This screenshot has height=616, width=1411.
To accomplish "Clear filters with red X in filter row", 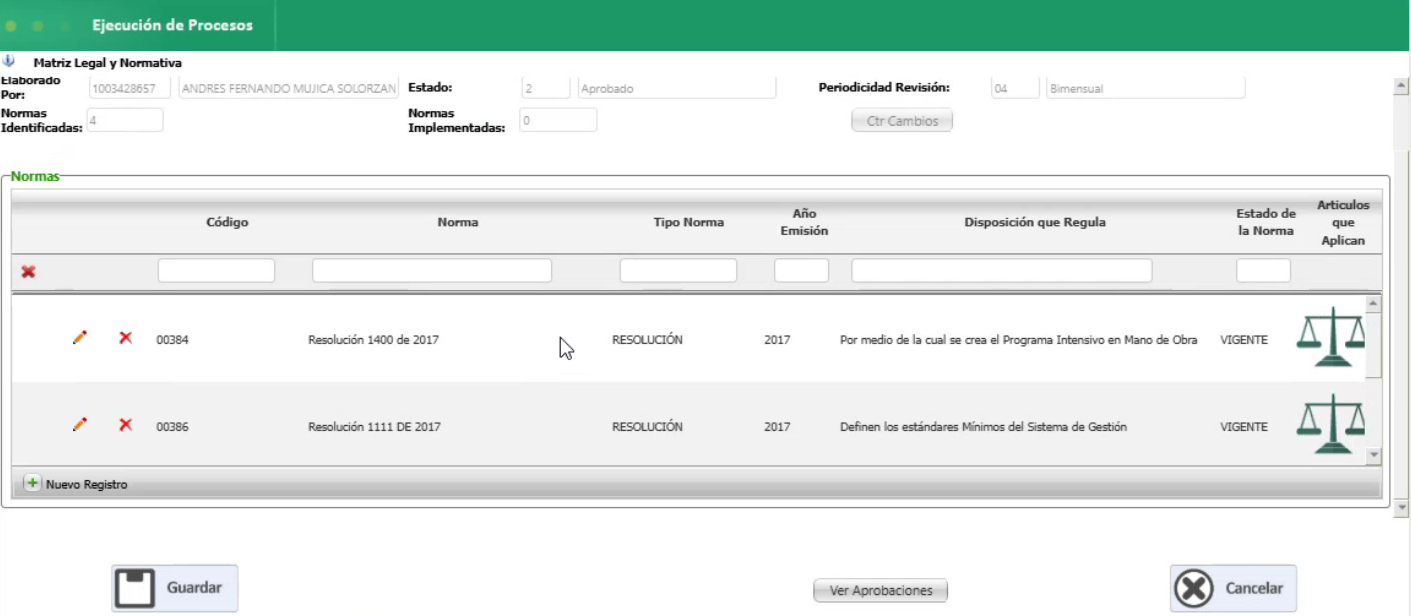I will [28, 271].
